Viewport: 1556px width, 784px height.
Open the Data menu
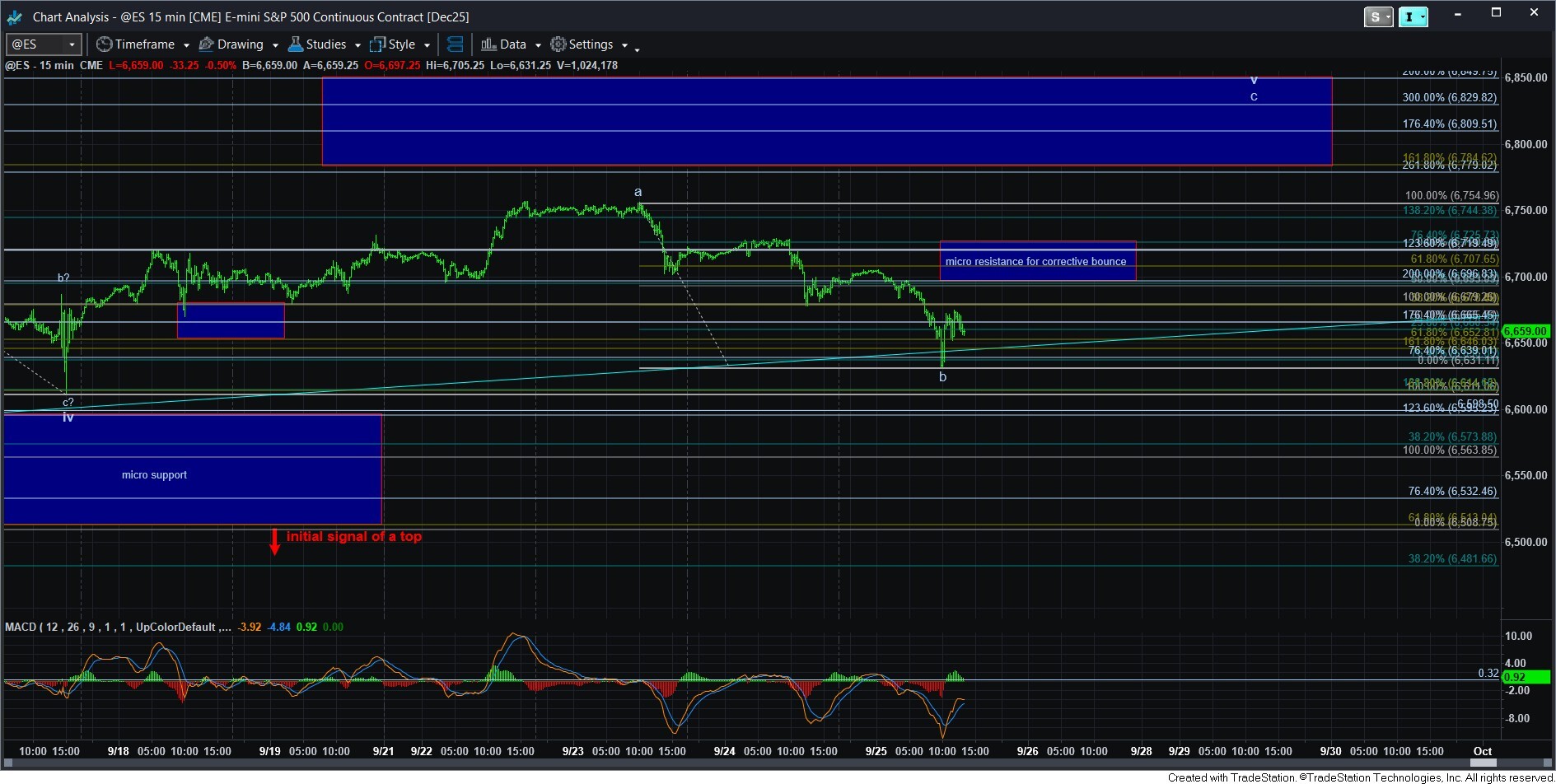pyautogui.click(x=512, y=44)
